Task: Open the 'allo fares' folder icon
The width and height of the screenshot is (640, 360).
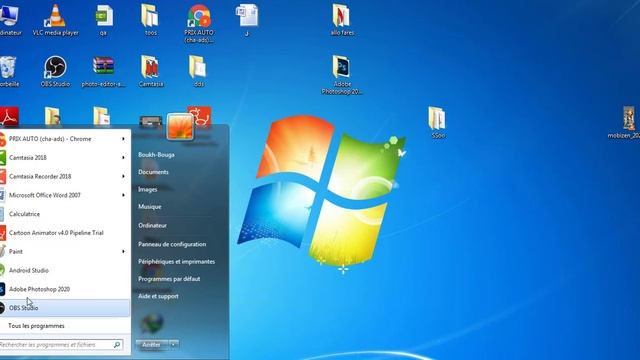Action: click(x=342, y=20)
